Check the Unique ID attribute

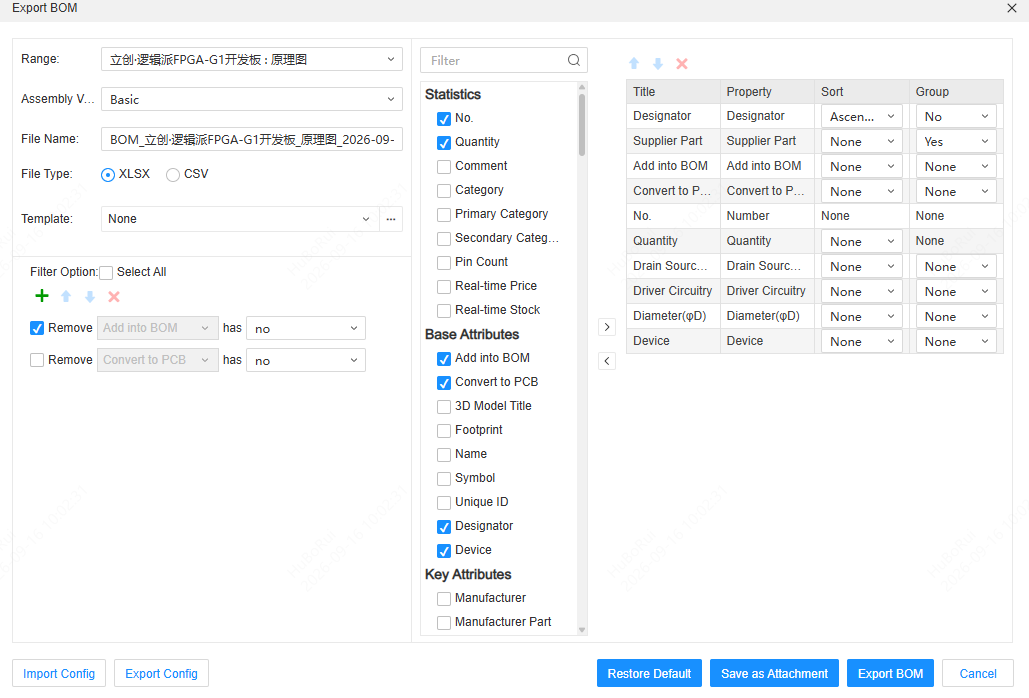pos(444,503)
